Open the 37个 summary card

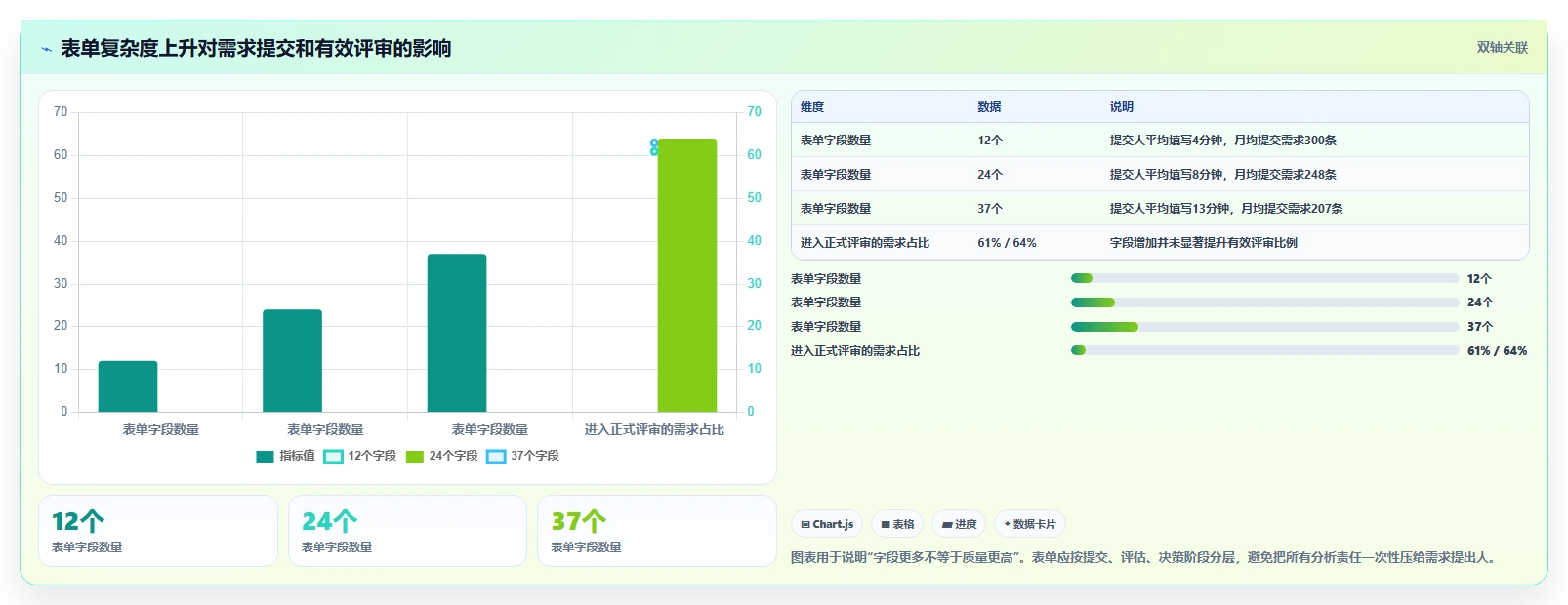[x=657, y=531]
